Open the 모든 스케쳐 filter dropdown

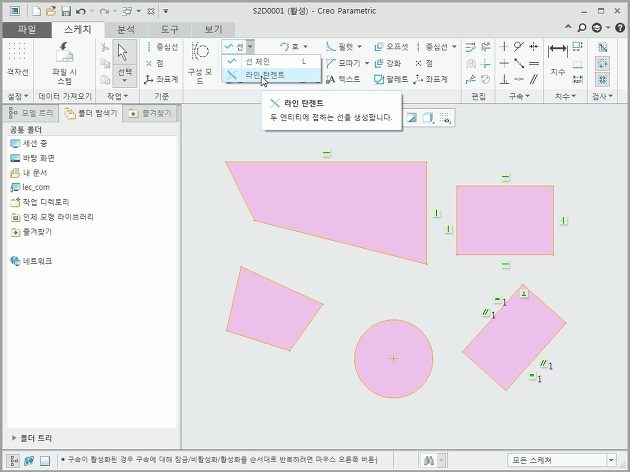(611, 460)
